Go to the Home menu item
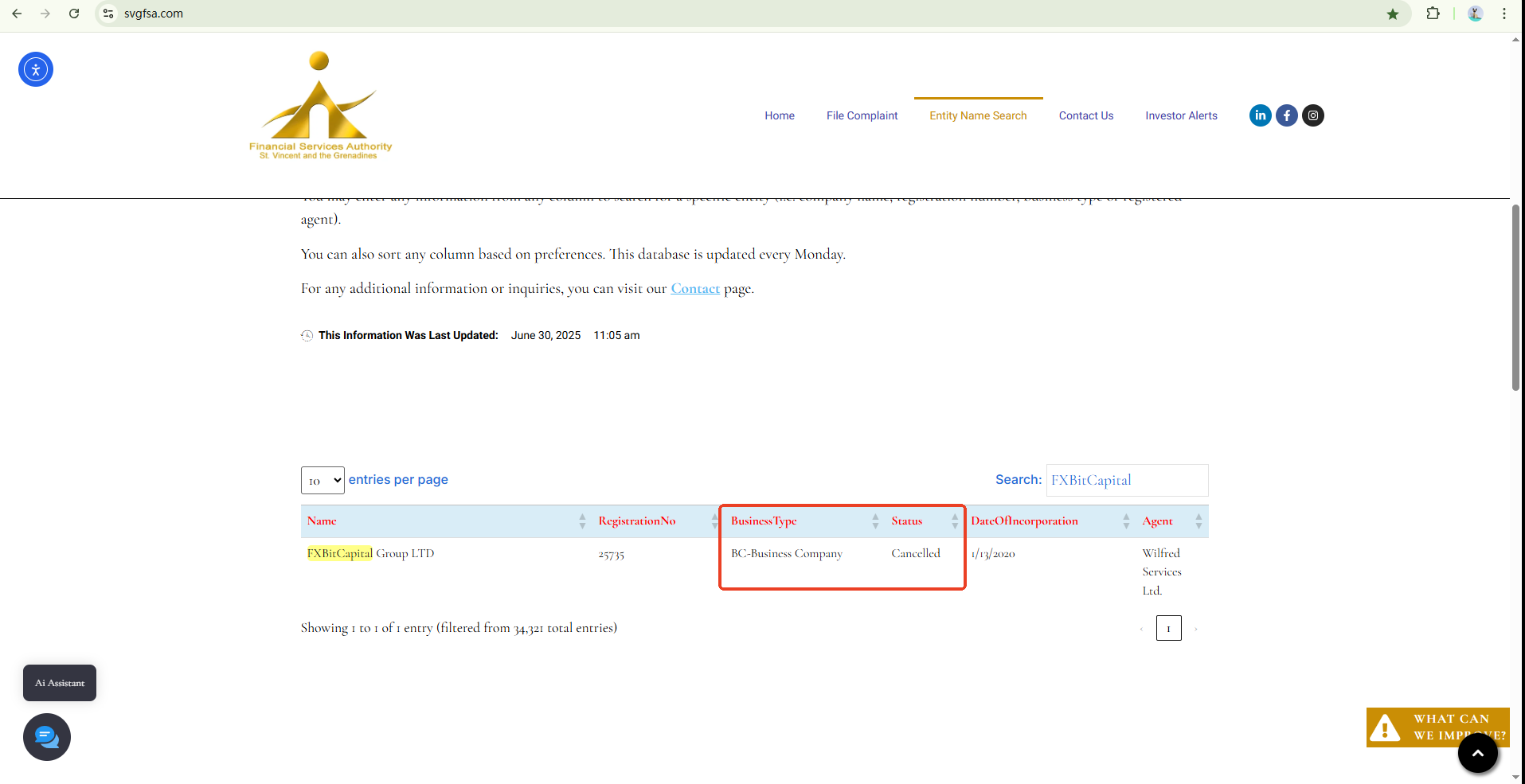Viewport: 1525px width, 784px height. (780, 115)
